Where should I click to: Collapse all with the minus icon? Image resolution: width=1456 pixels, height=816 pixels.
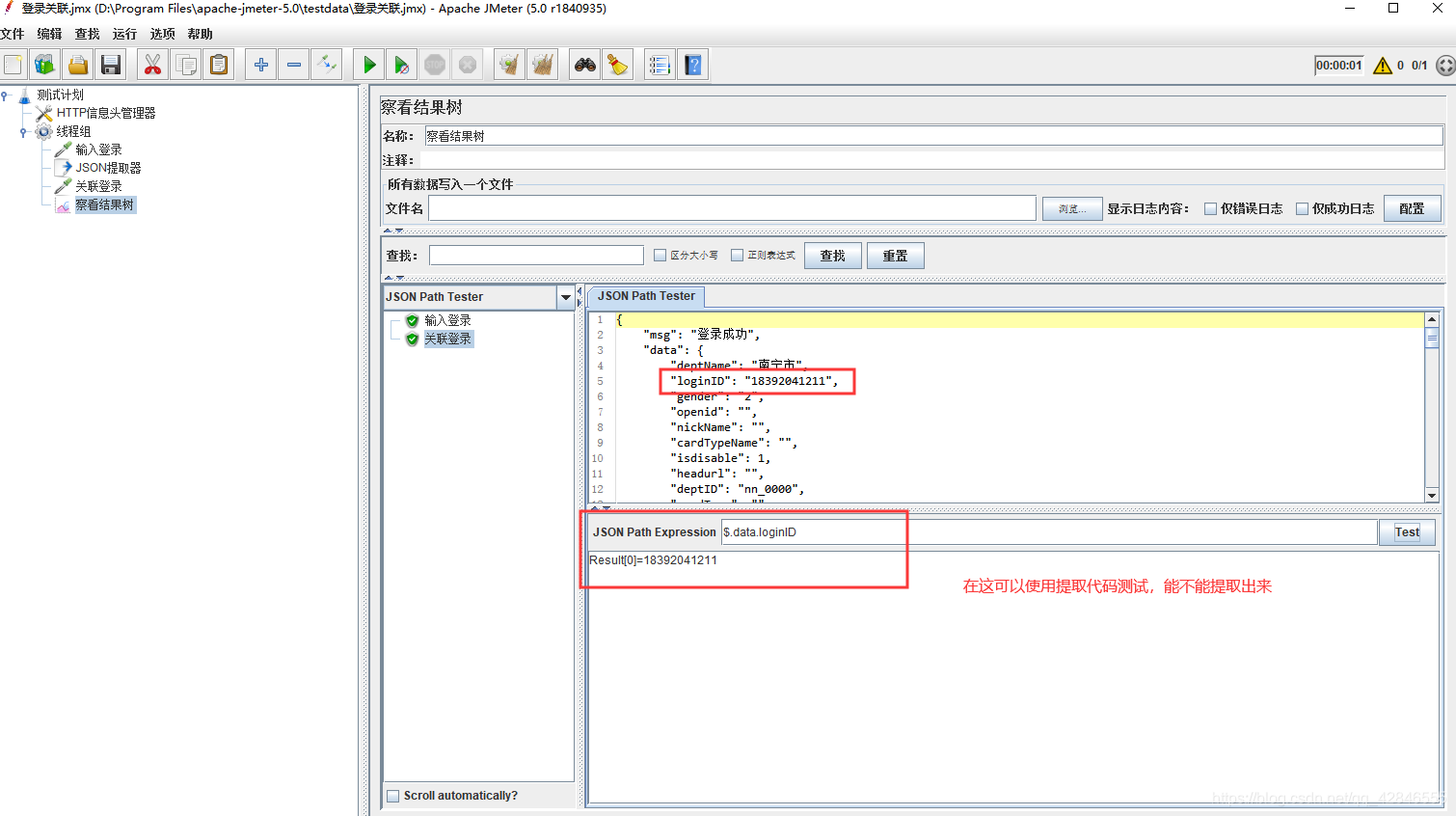coord(294,65)
